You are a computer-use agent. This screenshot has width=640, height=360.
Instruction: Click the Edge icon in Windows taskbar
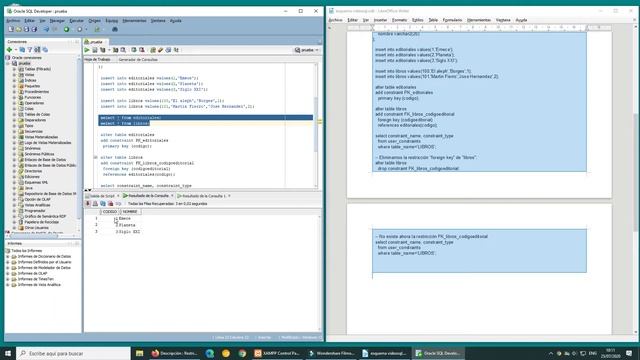210,353
